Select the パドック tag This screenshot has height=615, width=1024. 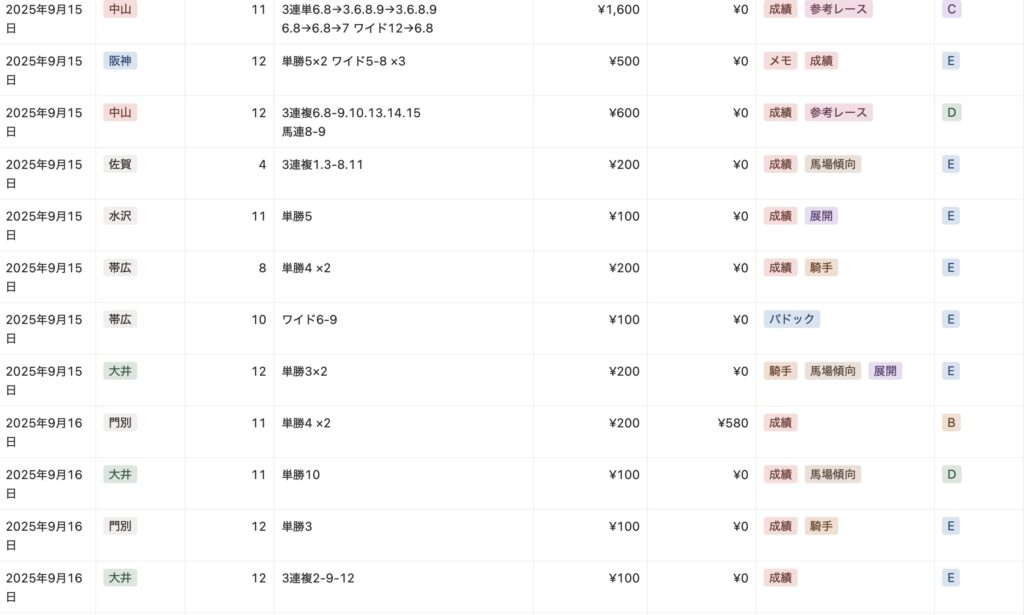(792, 320)
